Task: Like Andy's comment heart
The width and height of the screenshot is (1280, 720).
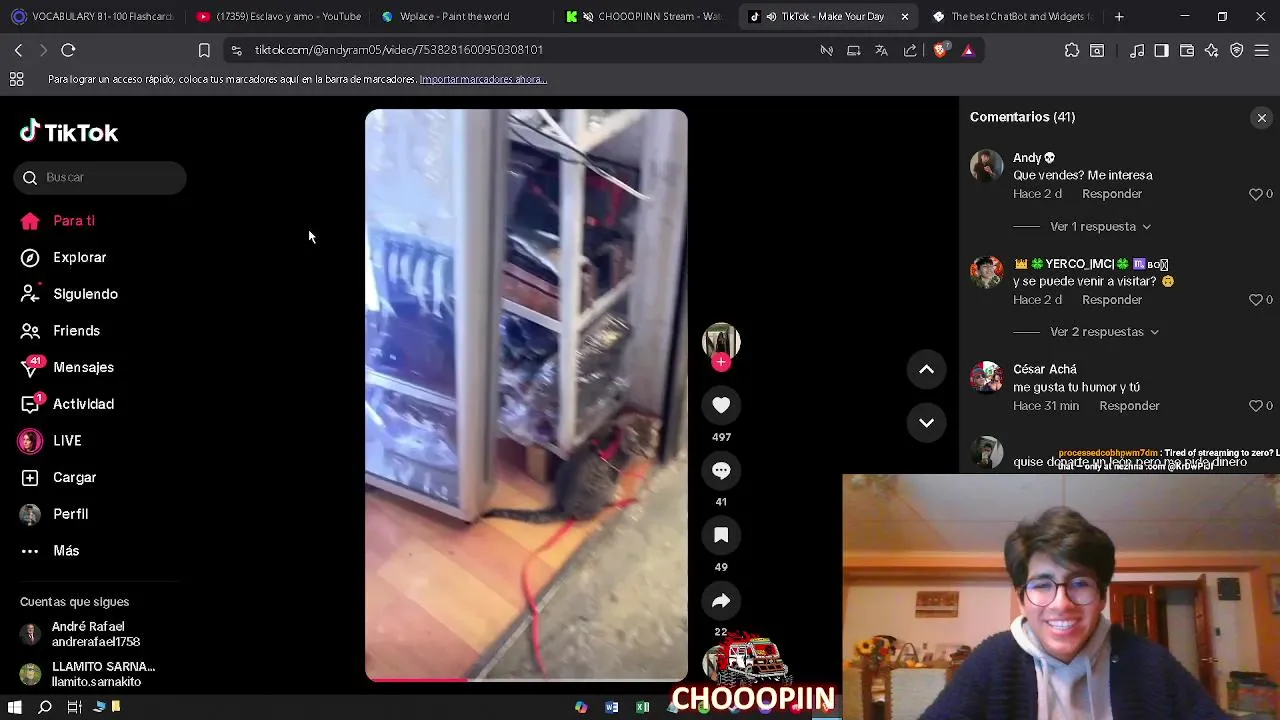Action: pyautogui.click(x=1256, y=194)
